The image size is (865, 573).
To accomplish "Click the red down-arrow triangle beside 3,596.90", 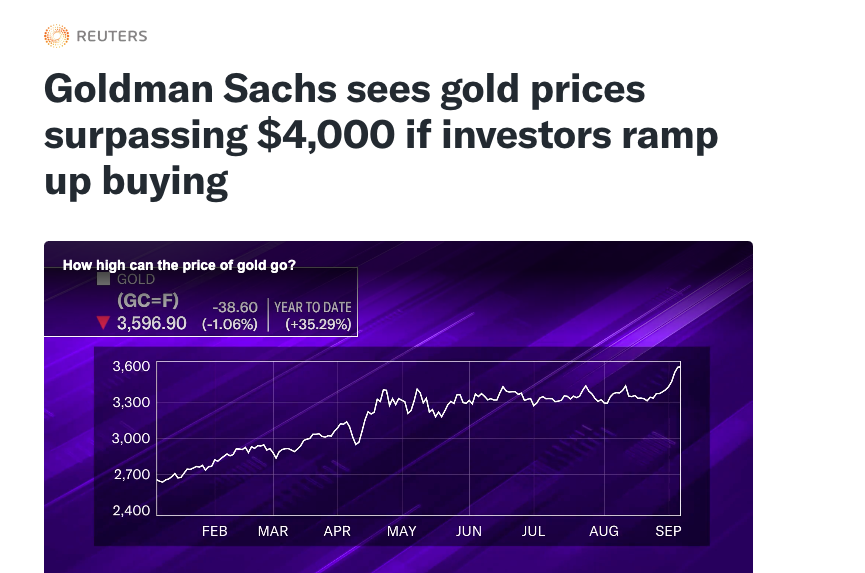I will [102, 323].
